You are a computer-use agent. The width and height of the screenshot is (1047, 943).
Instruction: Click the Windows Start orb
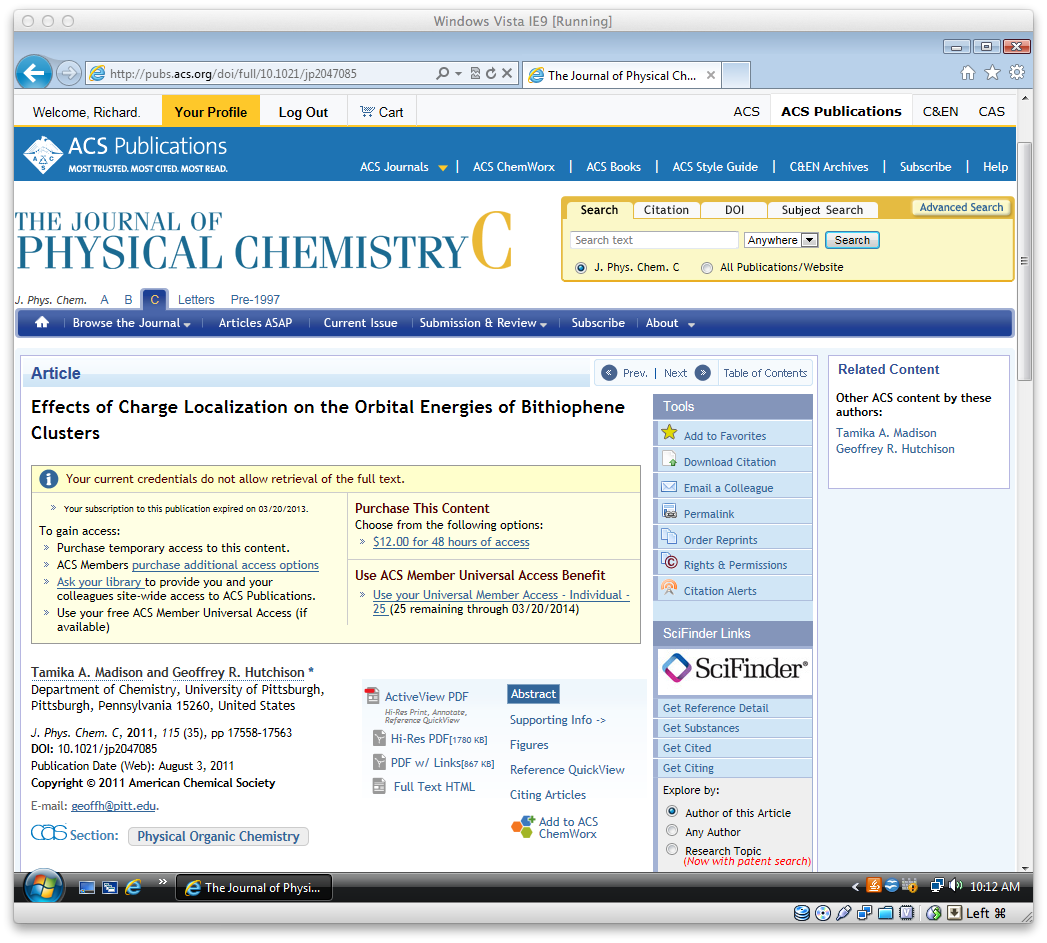click(43, 888)
